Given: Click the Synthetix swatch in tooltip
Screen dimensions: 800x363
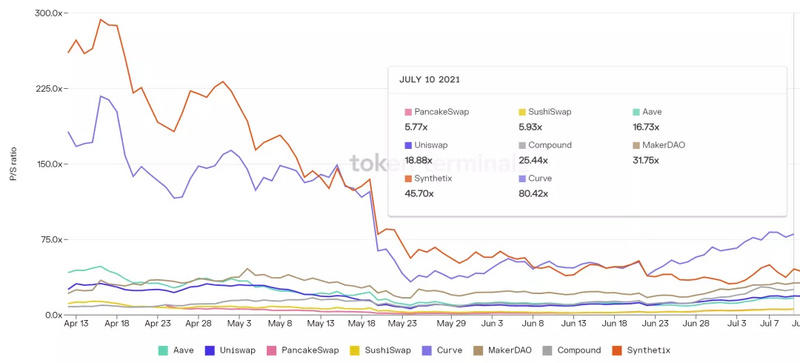Looking at the screenshot, I should [x=408, y=179].
